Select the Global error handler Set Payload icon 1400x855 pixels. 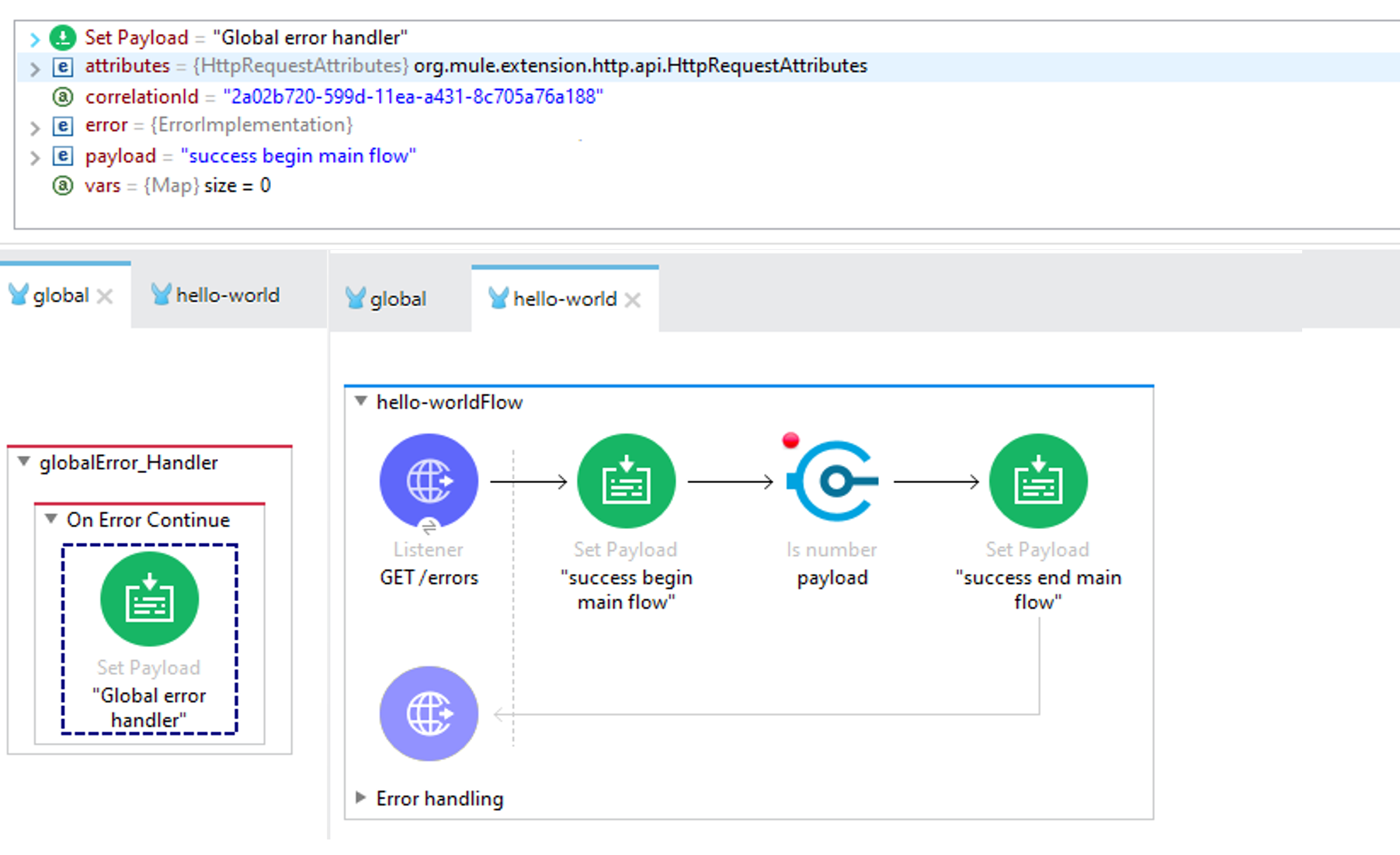[x=149, y=599]
